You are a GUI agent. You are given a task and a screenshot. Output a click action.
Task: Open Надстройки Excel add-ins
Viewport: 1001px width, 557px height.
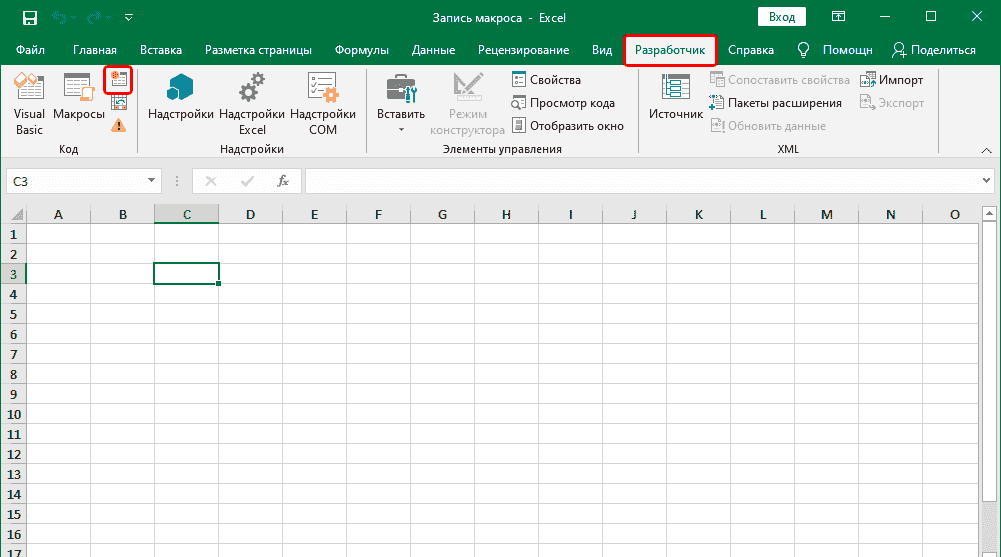252,104
